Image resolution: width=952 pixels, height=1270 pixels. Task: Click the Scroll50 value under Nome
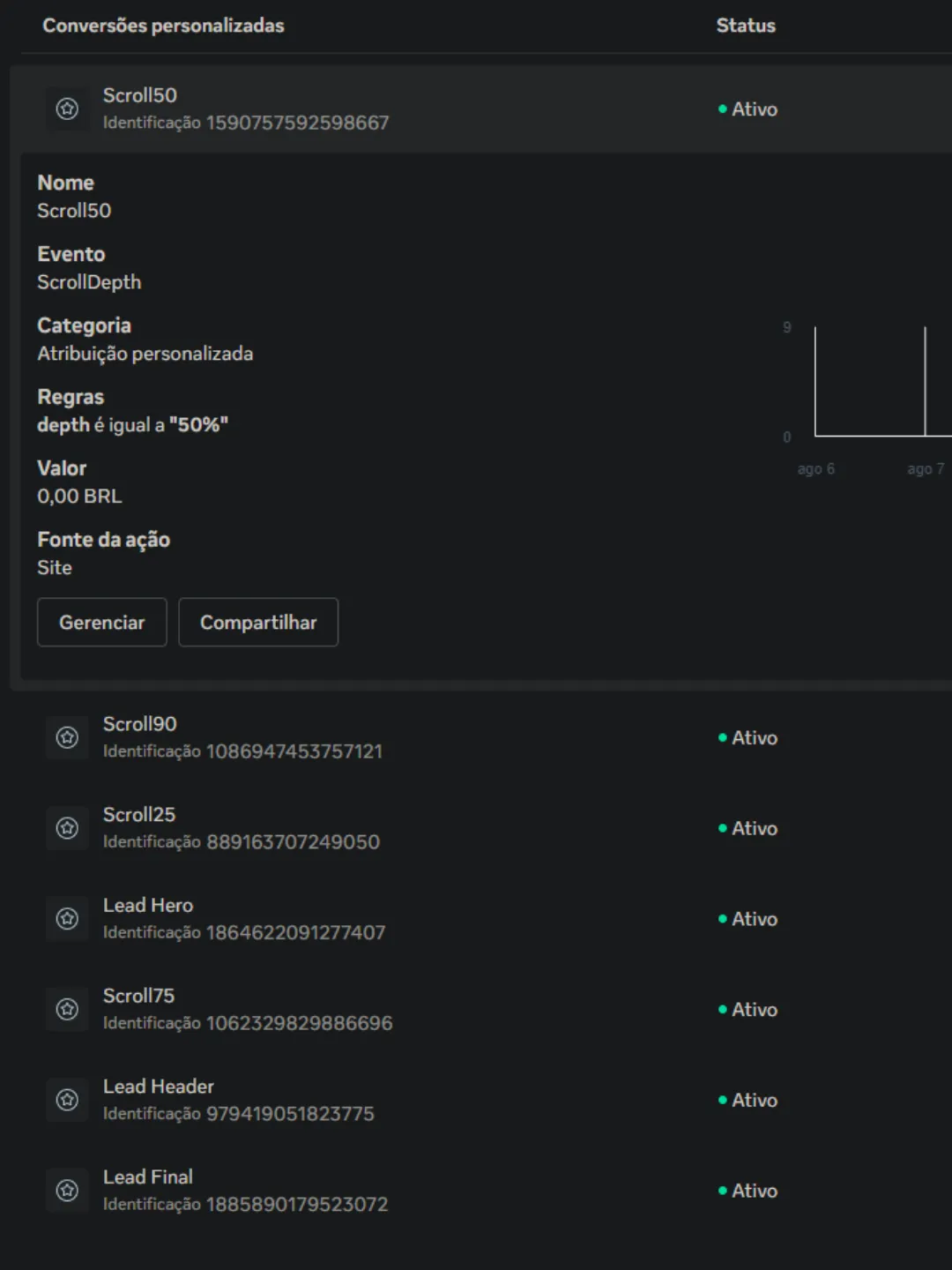pyautogui.click(x=74, y=211)
